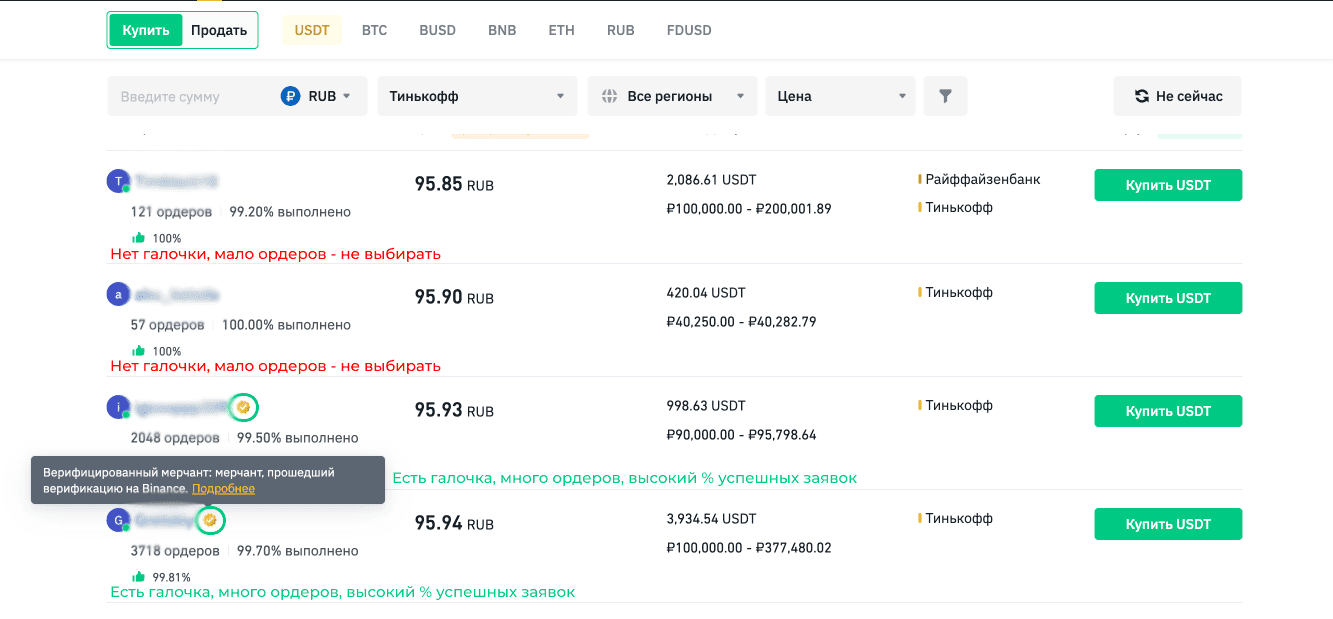Open the filter funnel icon
1333x619 pixels.
pyautogui.click(x=945, y=96)
